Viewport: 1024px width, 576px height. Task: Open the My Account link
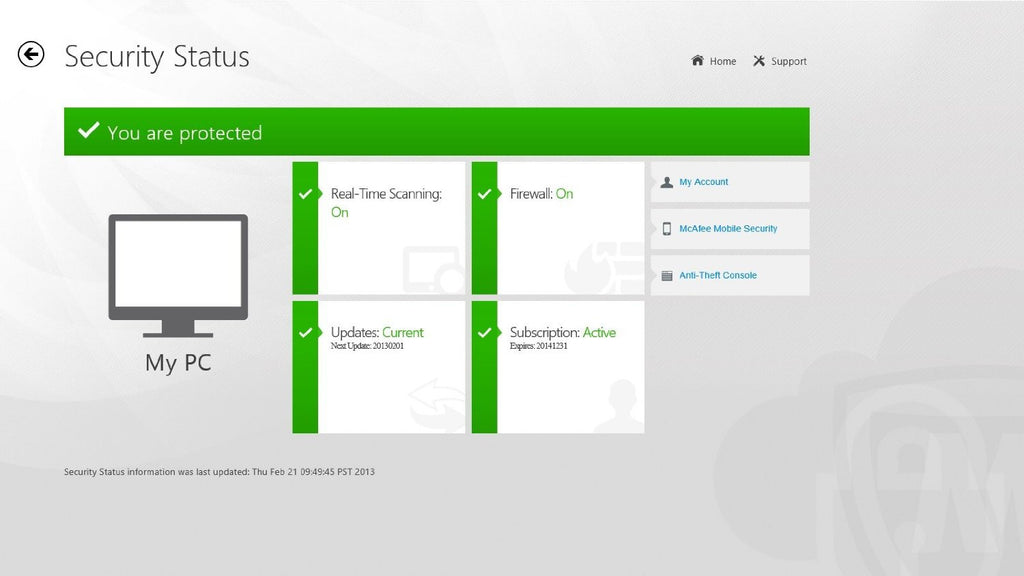[704, 182]
